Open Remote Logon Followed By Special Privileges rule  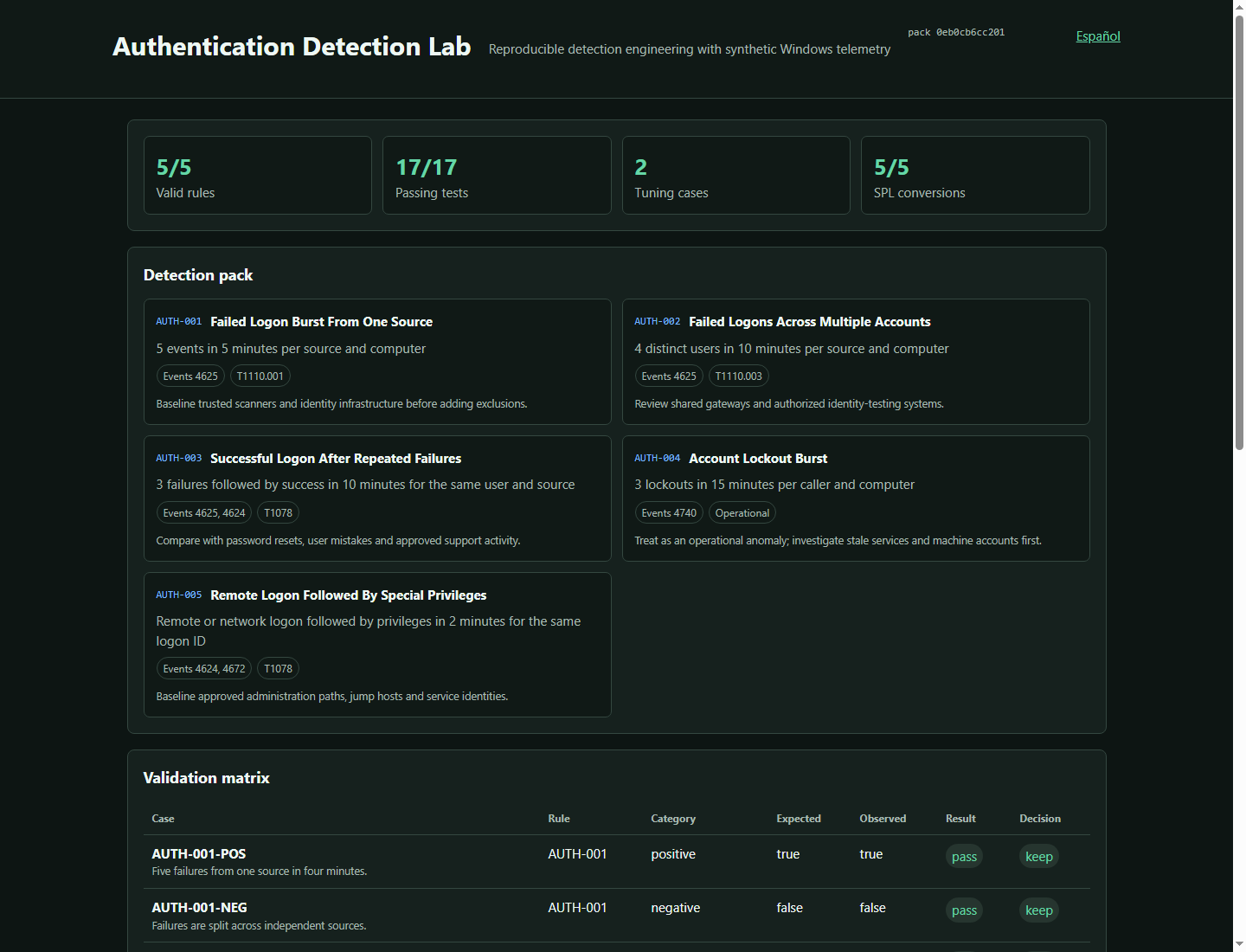(349, 595)
